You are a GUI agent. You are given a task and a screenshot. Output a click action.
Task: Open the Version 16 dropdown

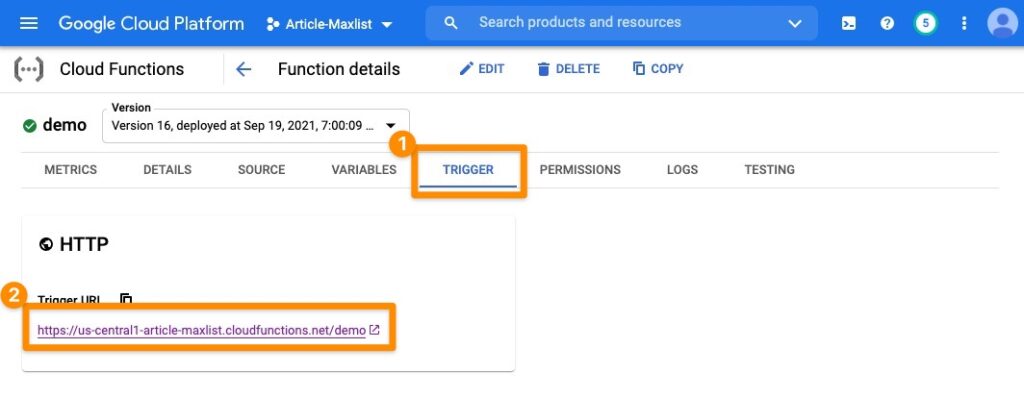[x=256, y=125]
